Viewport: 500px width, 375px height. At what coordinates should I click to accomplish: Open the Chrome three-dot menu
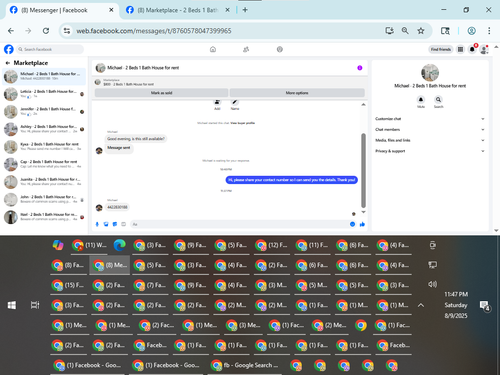click(x=489, y=31)
